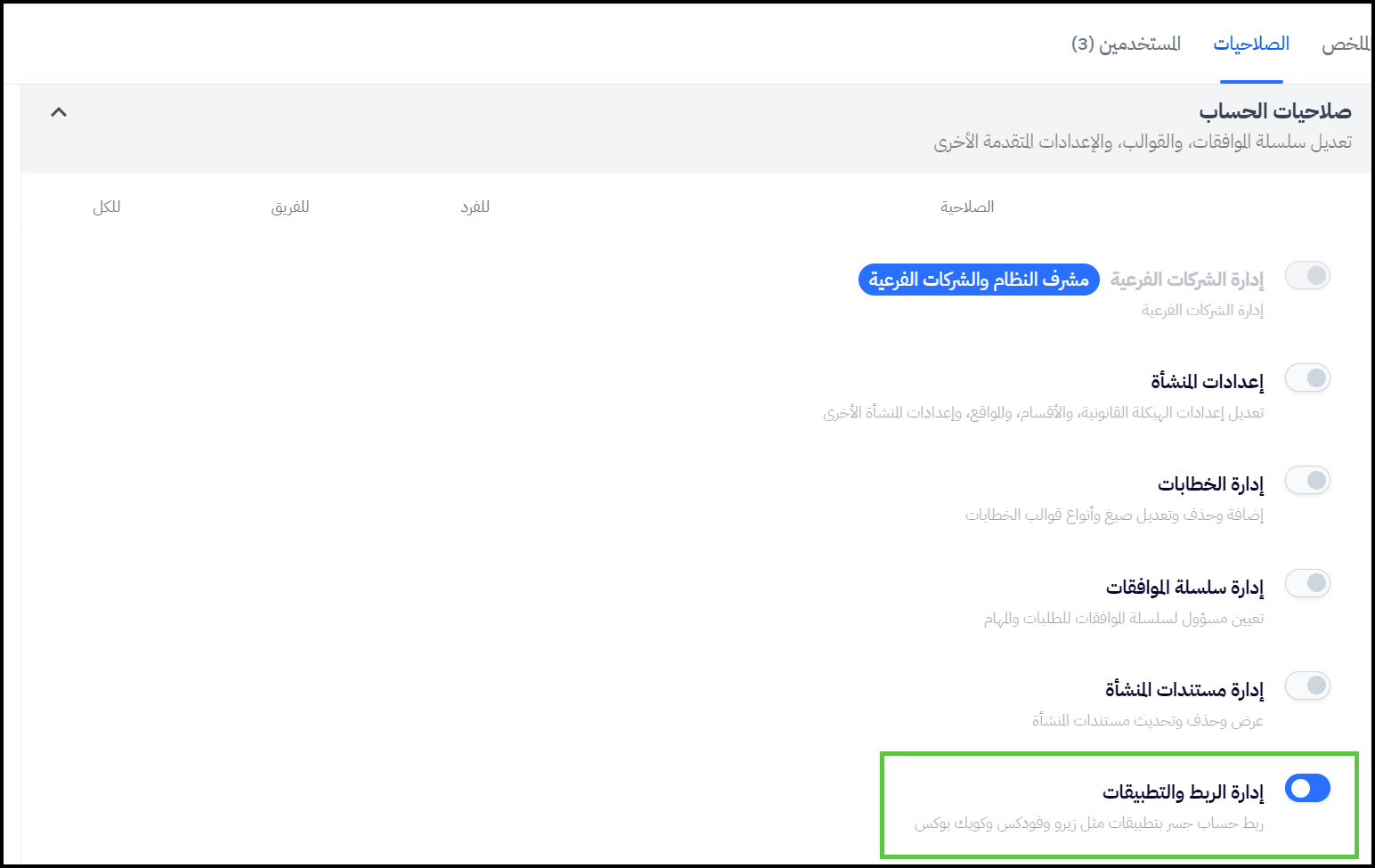This screenshot has height=868, width=1375.
Task: Disable the إدارة الربط والتطبيقات toggle
Action: [x=1307, y=789]
